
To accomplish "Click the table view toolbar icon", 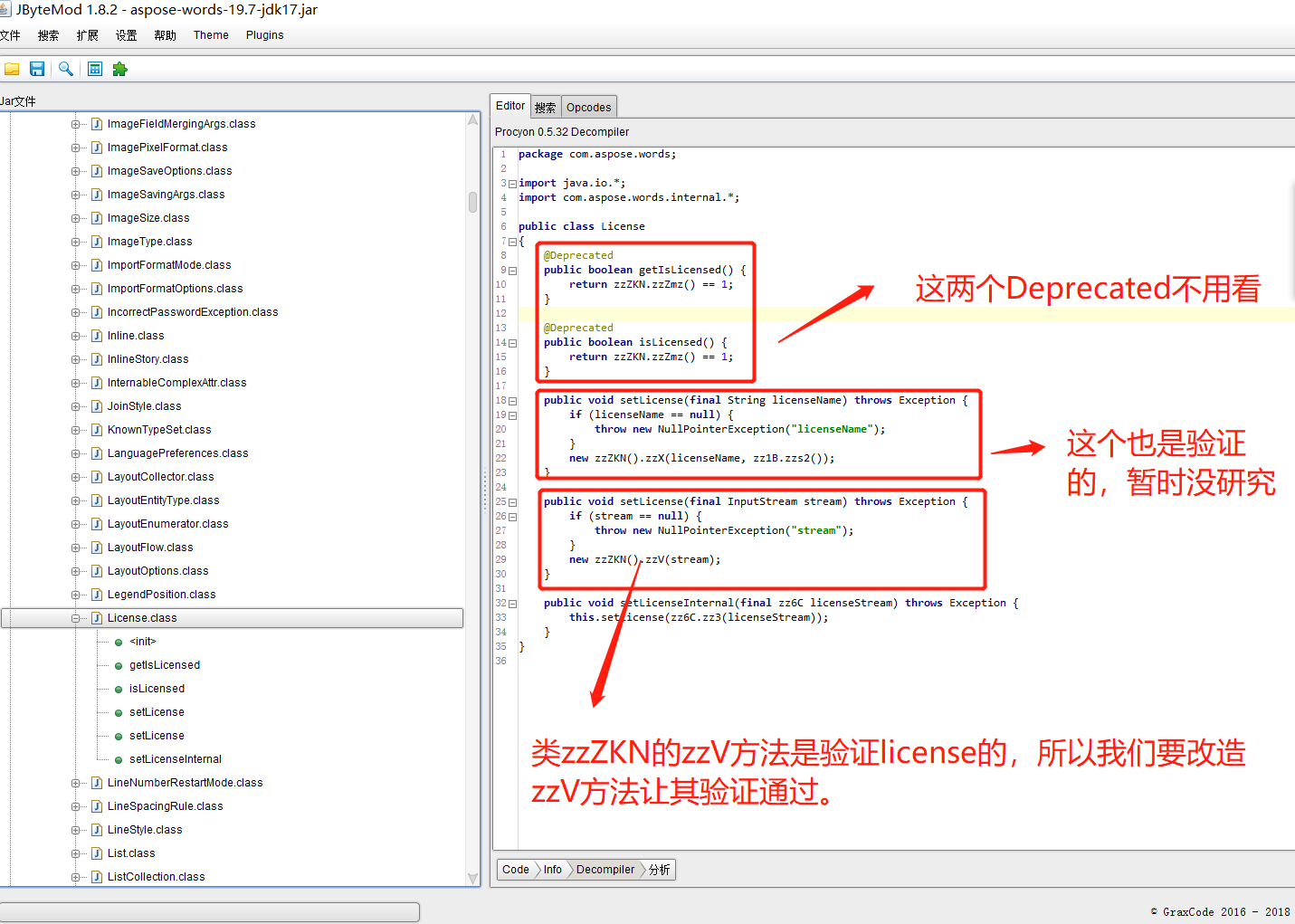I will pos(95,69).
